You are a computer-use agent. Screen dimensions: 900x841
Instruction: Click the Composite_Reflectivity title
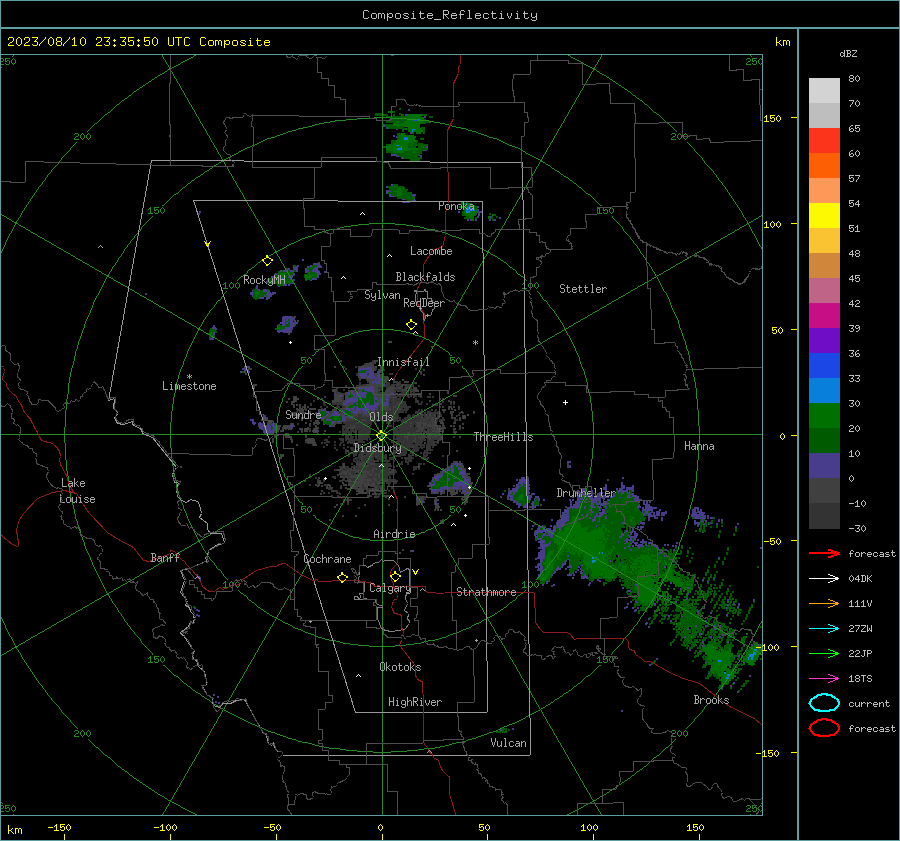[x=450, y=15]
